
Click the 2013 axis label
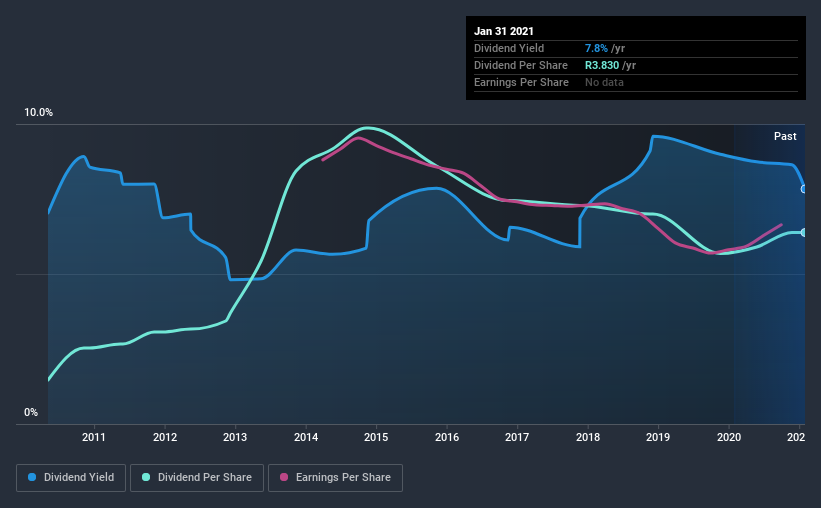[x=235, y=437]
